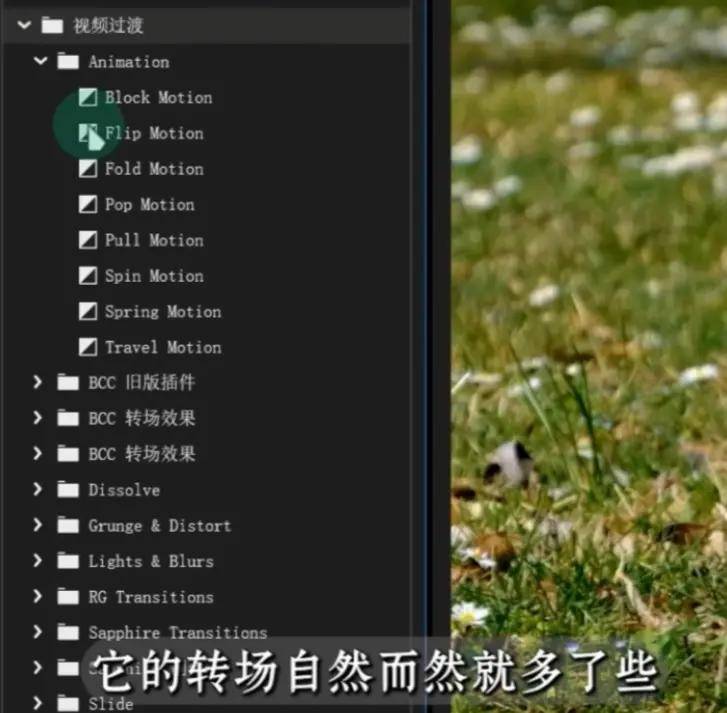Select the Spring Motion transition icon
Viewport: 727px width, 713px height.
click(89, 312)
